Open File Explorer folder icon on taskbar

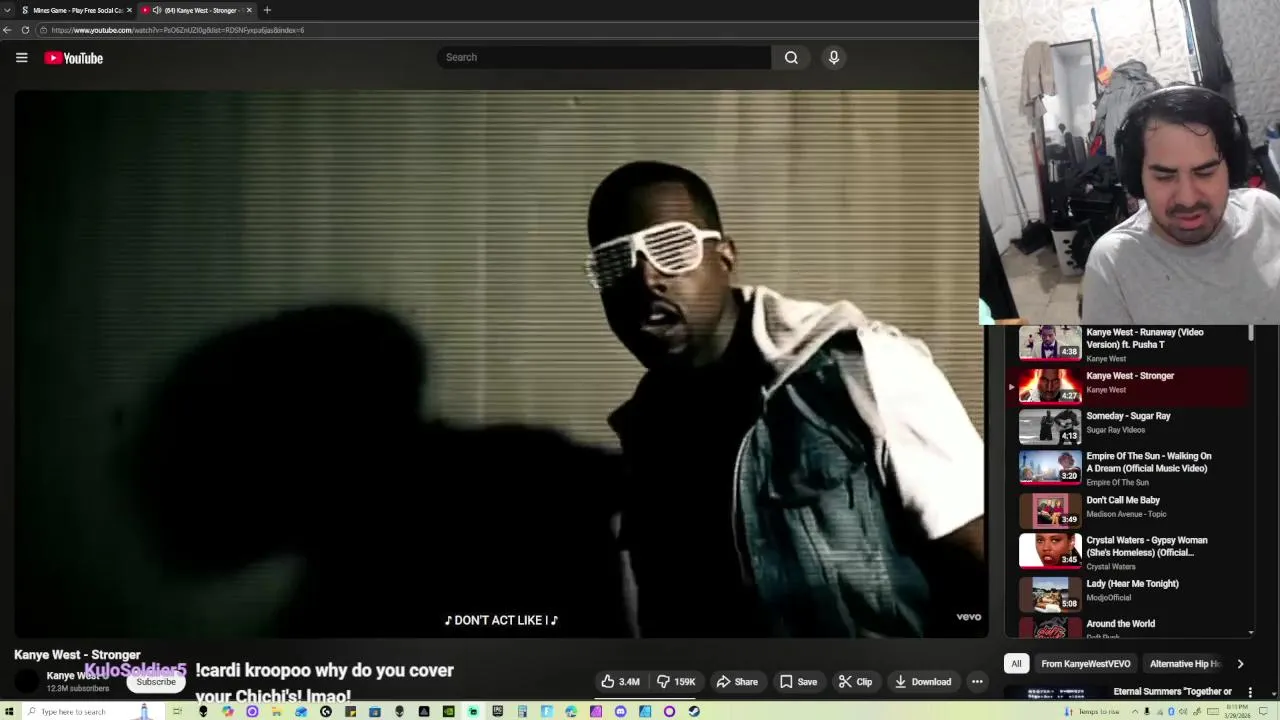(276, 711)
